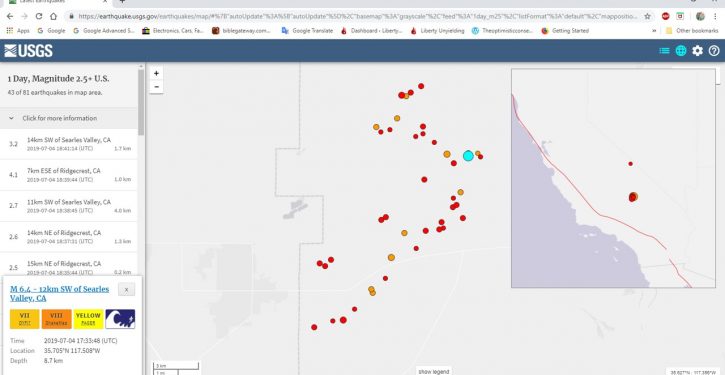Image resolution: width=725 pixels, height=375 pixels.
Task: Zoom out the map with minus button
Action: point(156,86)
